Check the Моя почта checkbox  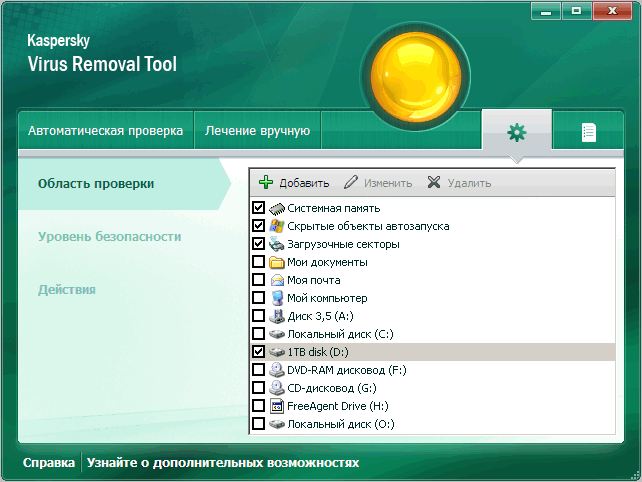point(258,279)
